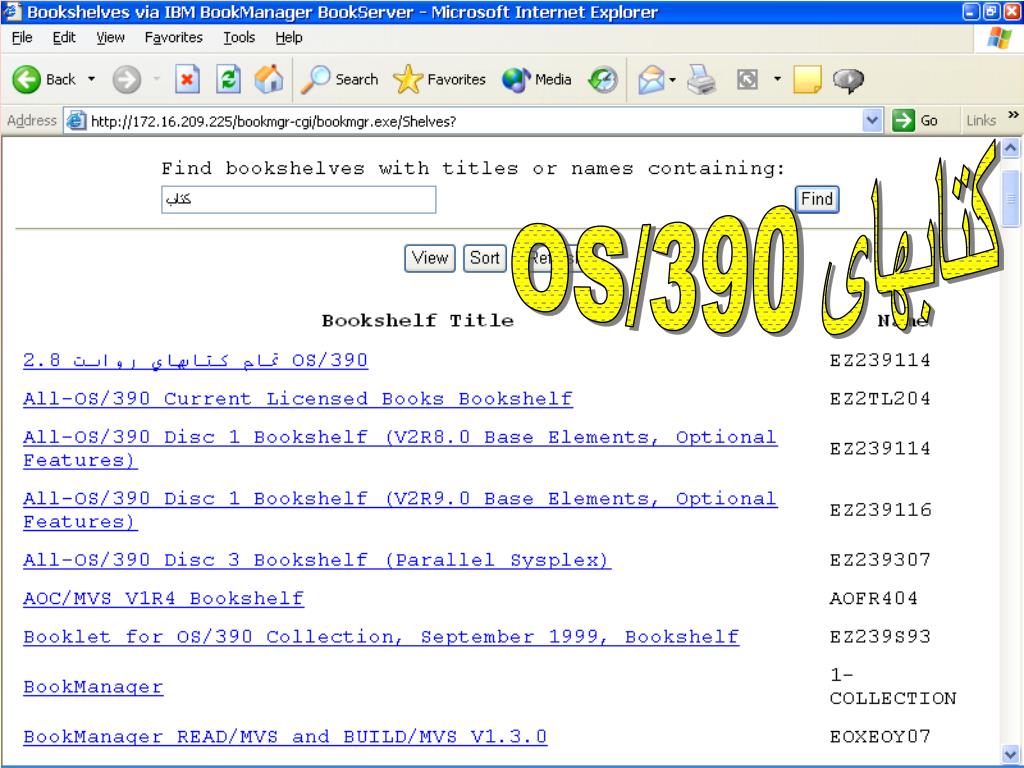Click the Back arrow icon

point(26,80)
